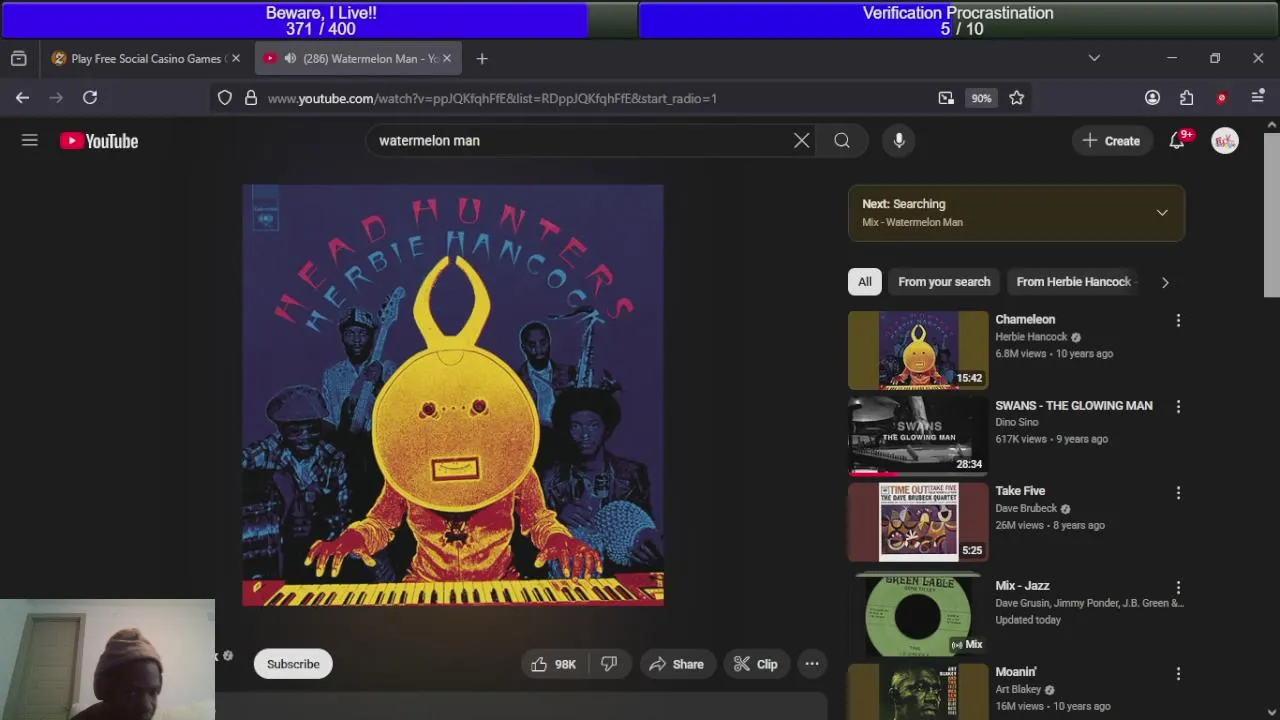Show more filter chips with arrow
Screen dimensions: 1280x720
click(x=1165, y=282)
